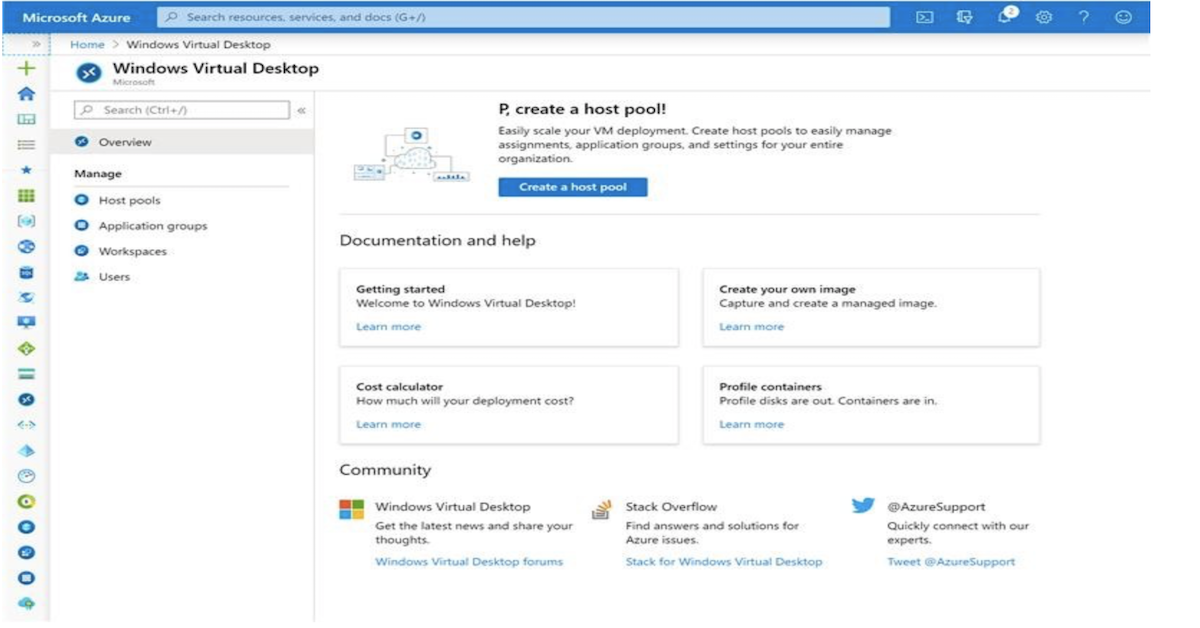The image size is (1200, 628).
Task: Focus the global search resources box
Action: (524, 17)
